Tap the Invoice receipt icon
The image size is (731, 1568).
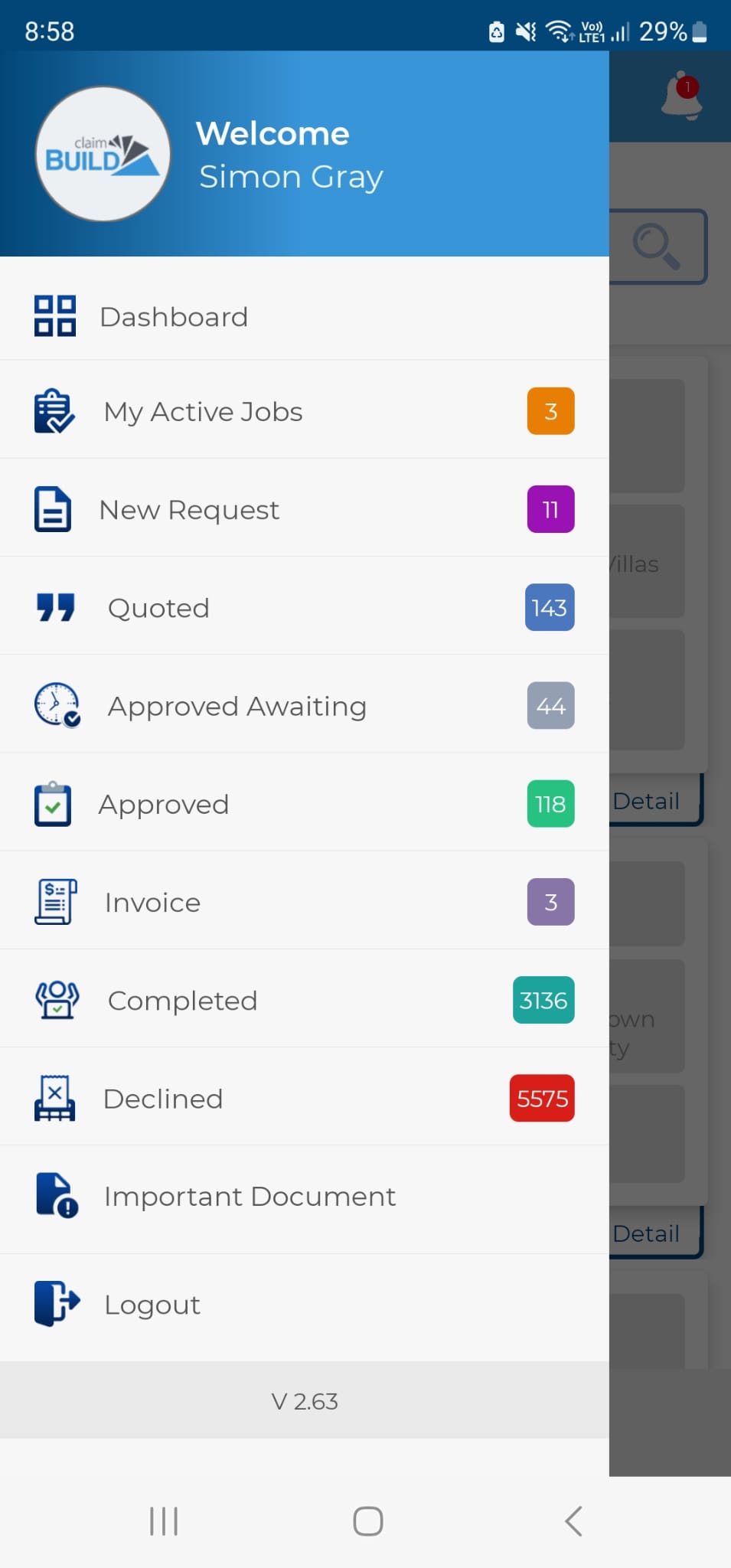[x=55, y=902]
